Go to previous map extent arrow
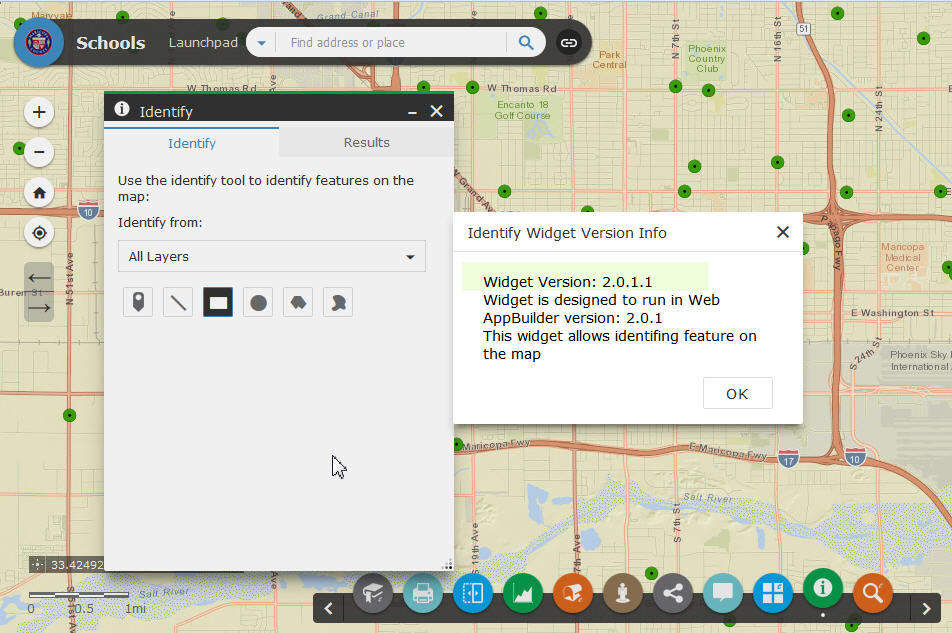The height and width of the screenshot is (633, 952). [x=39, y=278]
